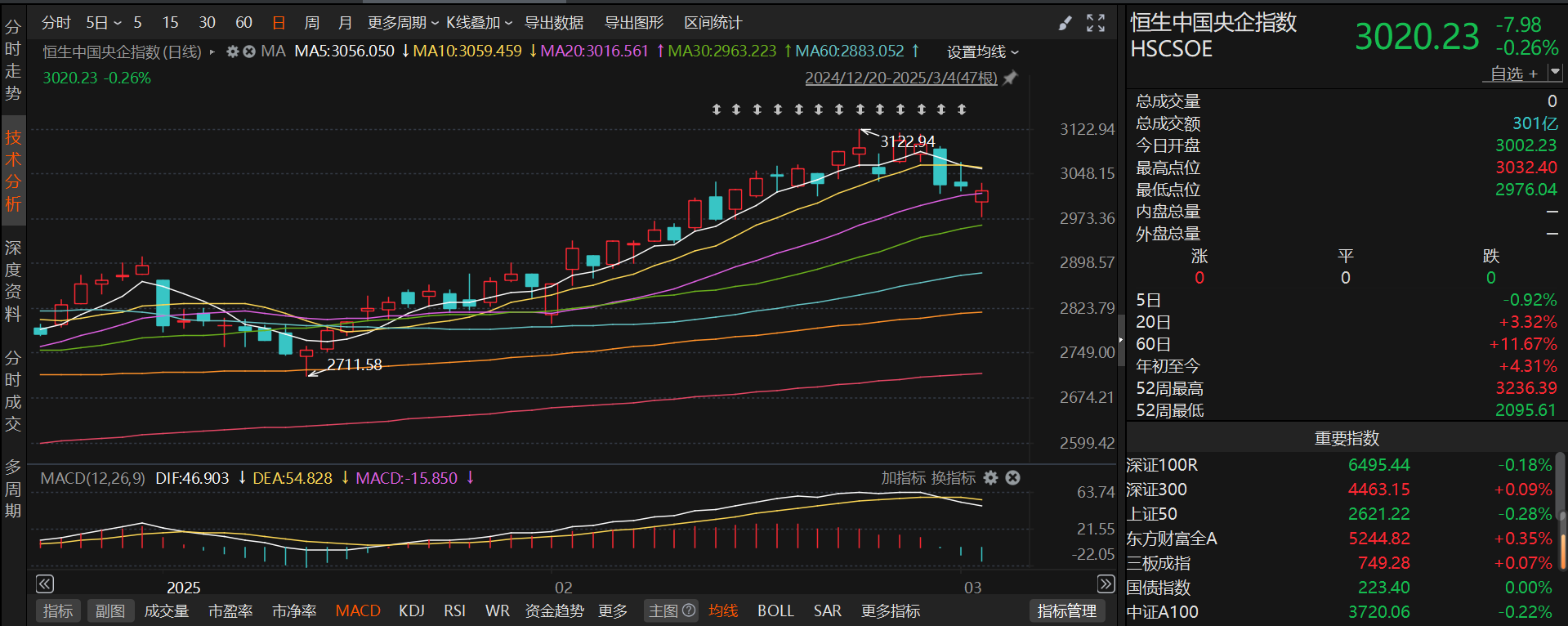The width and height of the screenshot is (1568, 626).
Task: Select the drawing brush tool icon
Action: (1065, 23)
